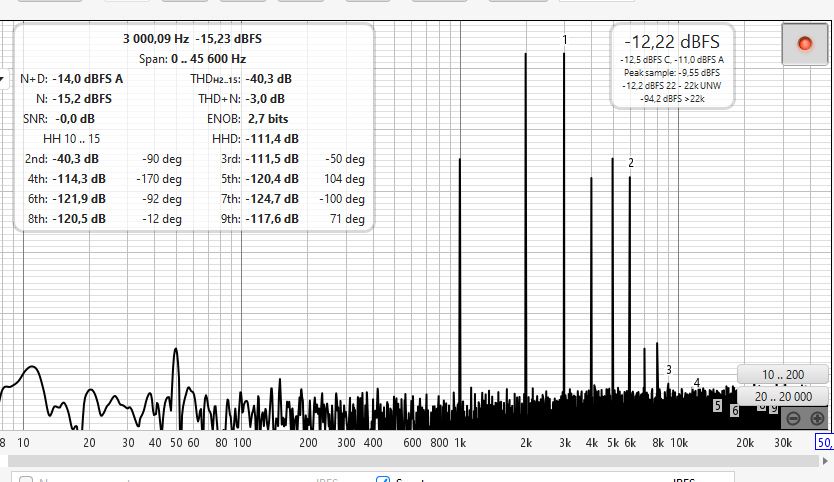Click harmonic marker 2 near the 6k peak
The width and height of the screenshot is (834, 482).
[631, 163]
